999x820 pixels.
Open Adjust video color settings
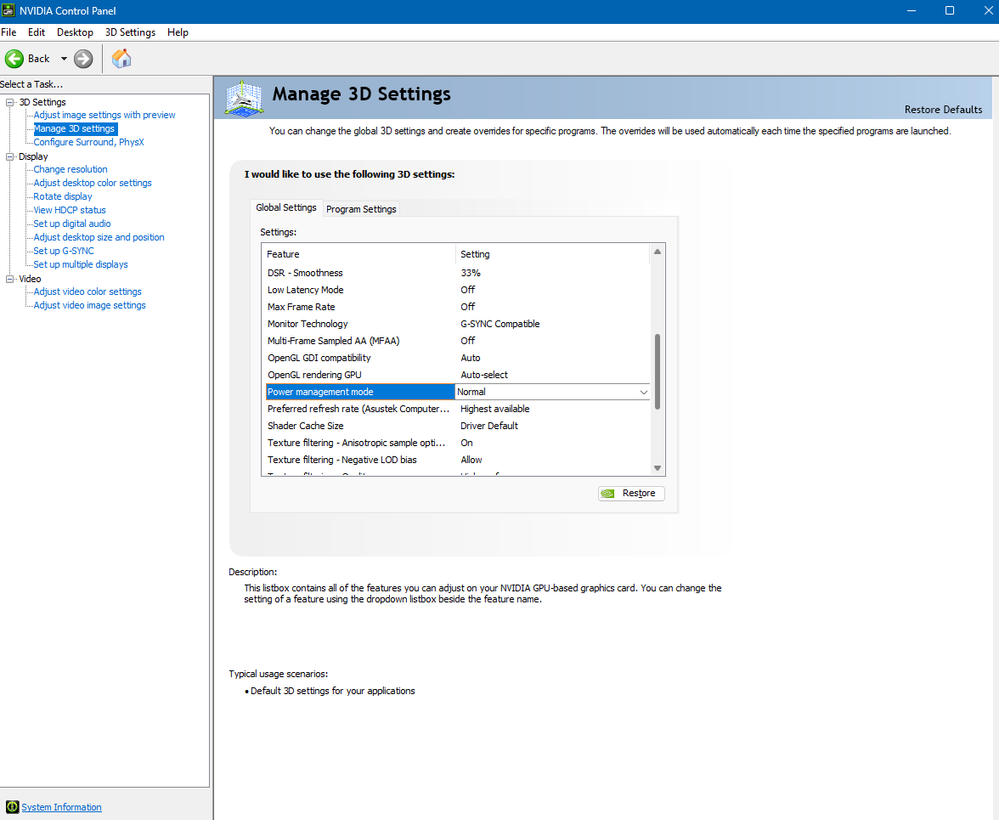[87, 292]
